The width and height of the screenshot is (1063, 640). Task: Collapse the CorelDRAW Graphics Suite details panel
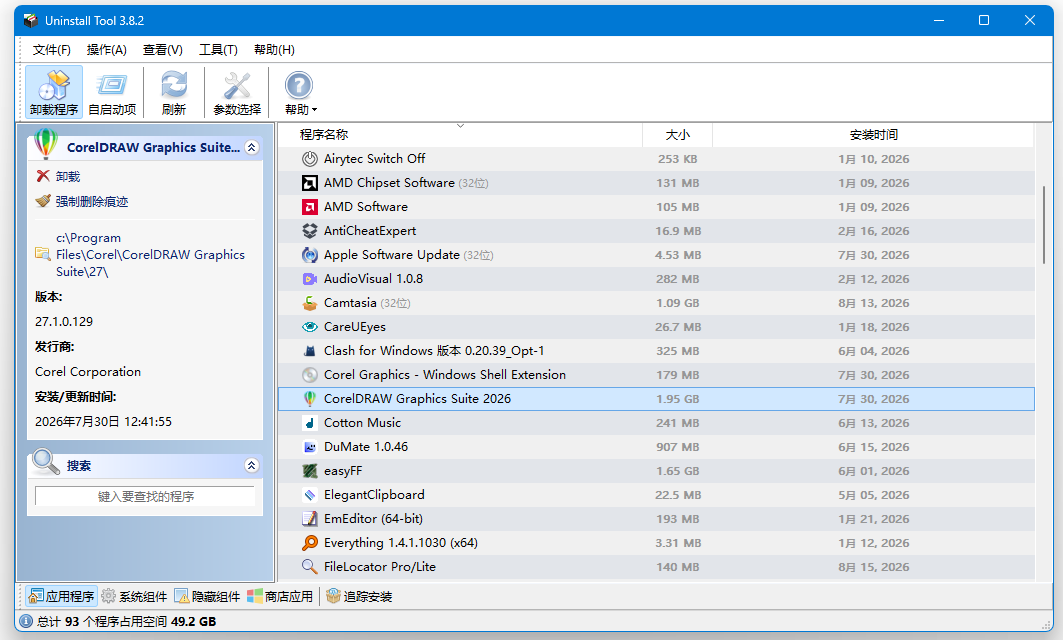coord(252,147)
